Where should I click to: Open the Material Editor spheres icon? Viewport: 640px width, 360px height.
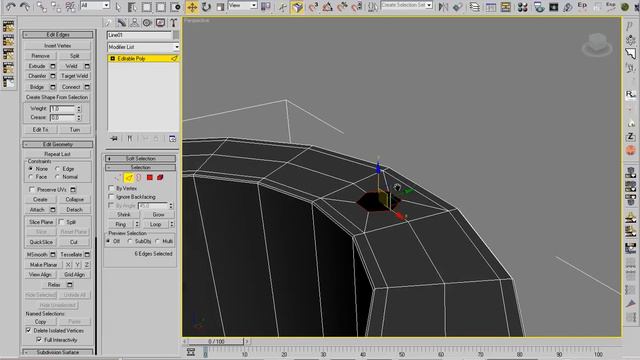coord(522,7)
